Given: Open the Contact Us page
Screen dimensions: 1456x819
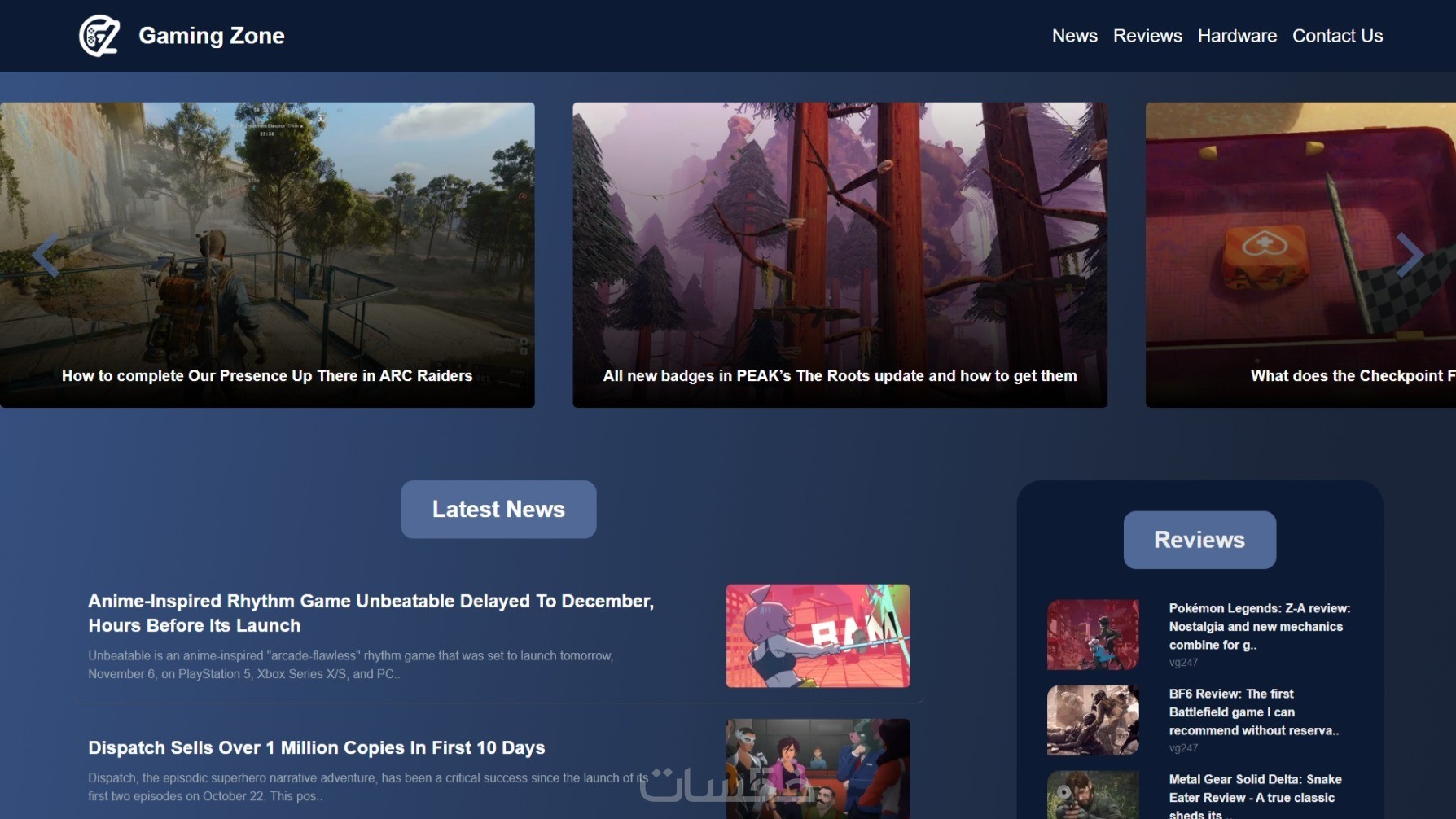Looking at the screenshot, I should coord(1337,36).
